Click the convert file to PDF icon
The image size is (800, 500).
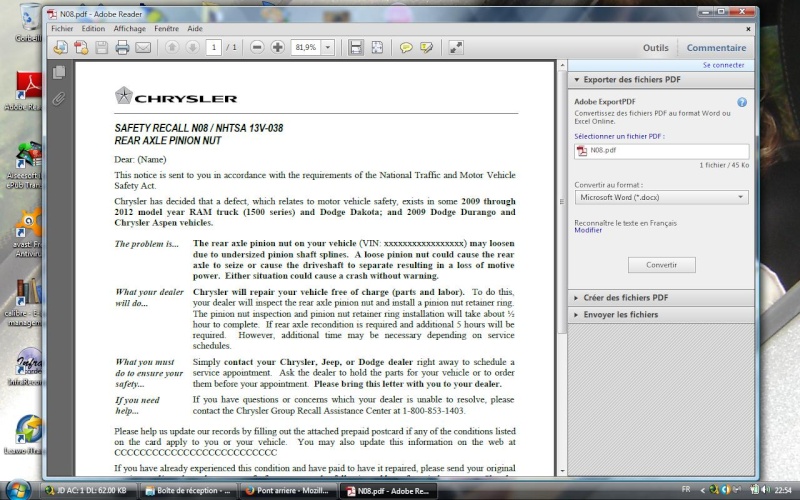[81, 47]
